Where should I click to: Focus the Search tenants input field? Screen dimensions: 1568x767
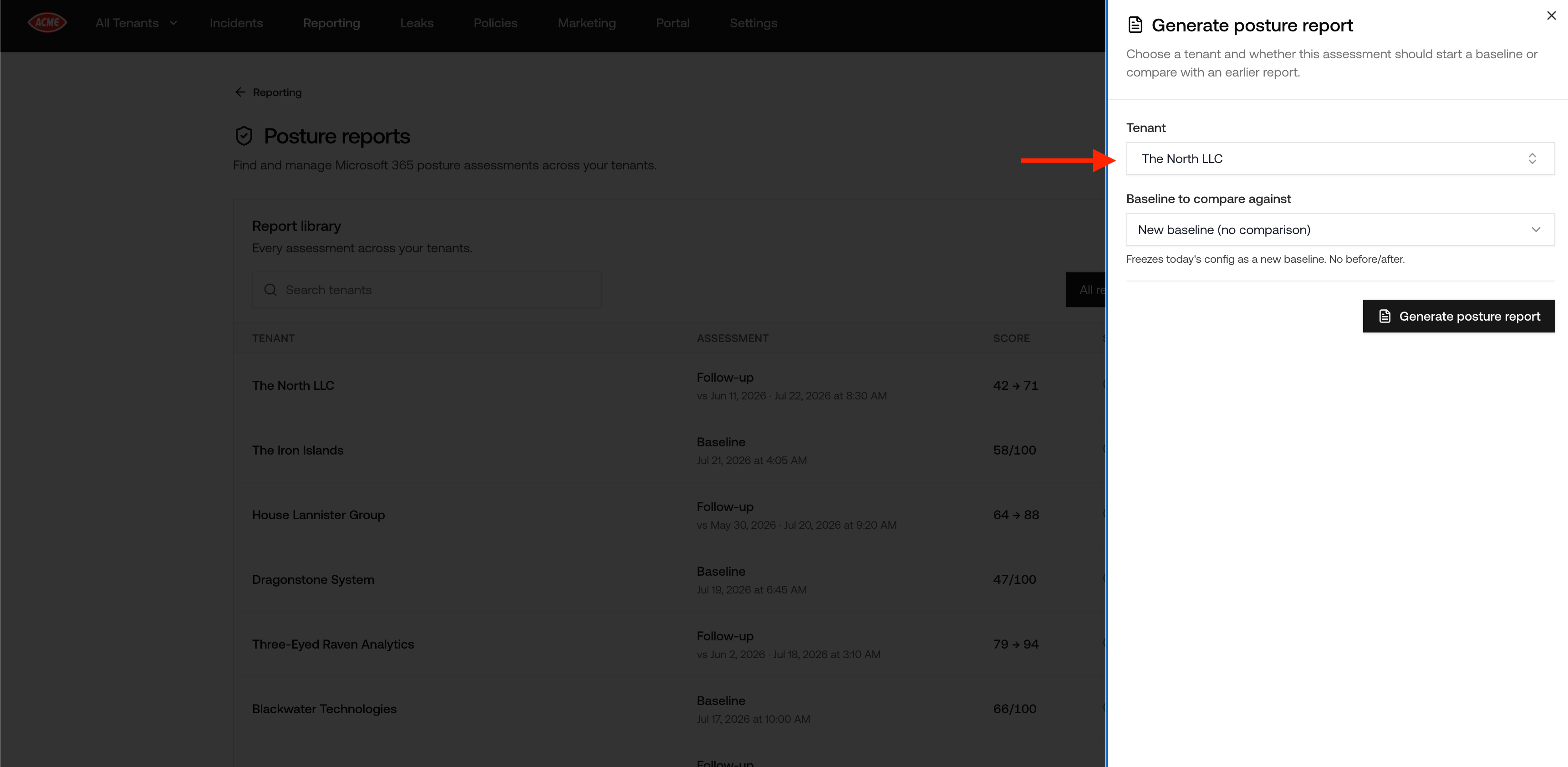coord(427,291)
